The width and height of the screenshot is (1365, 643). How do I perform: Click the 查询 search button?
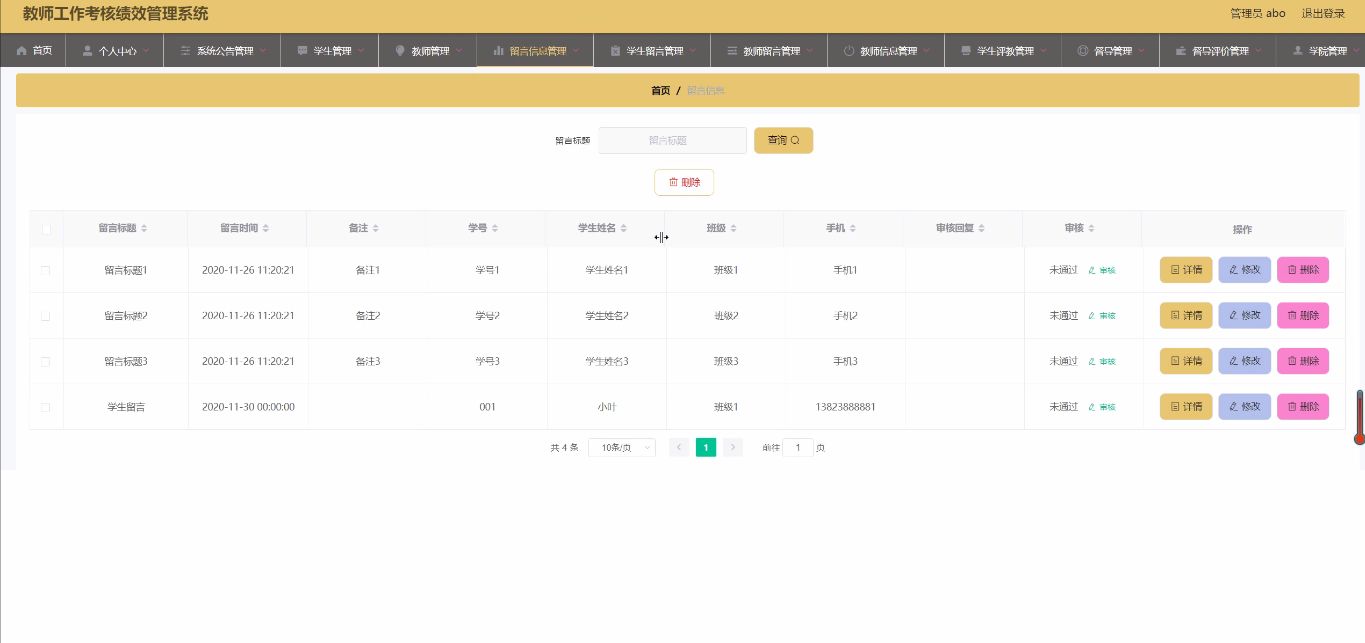coord(783,140)
